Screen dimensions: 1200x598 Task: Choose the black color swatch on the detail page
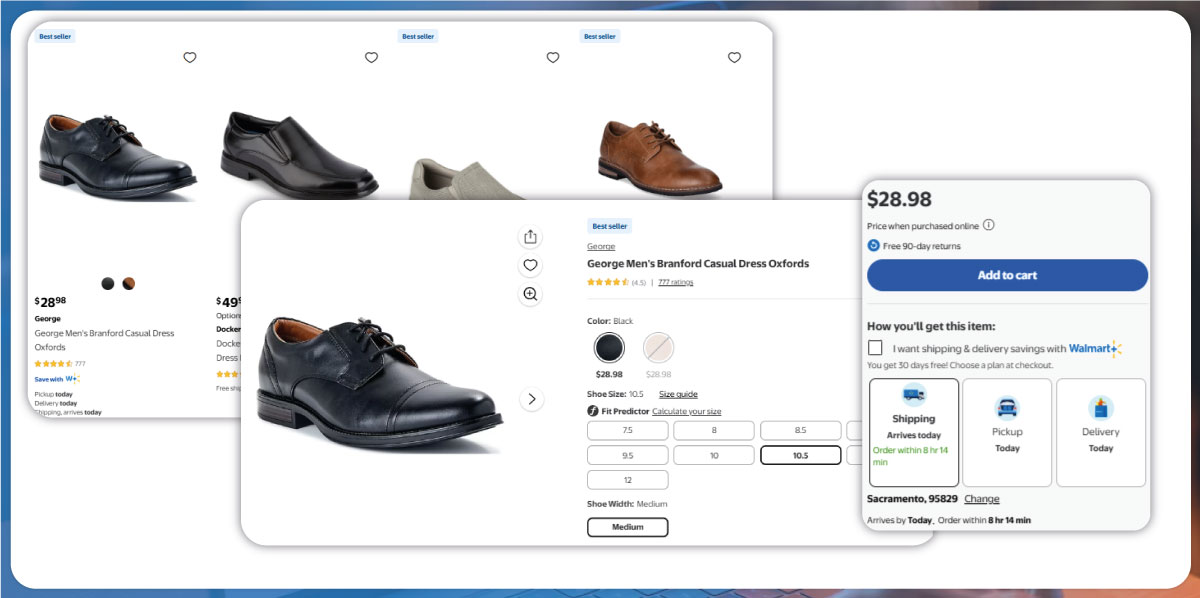(609, 348)
